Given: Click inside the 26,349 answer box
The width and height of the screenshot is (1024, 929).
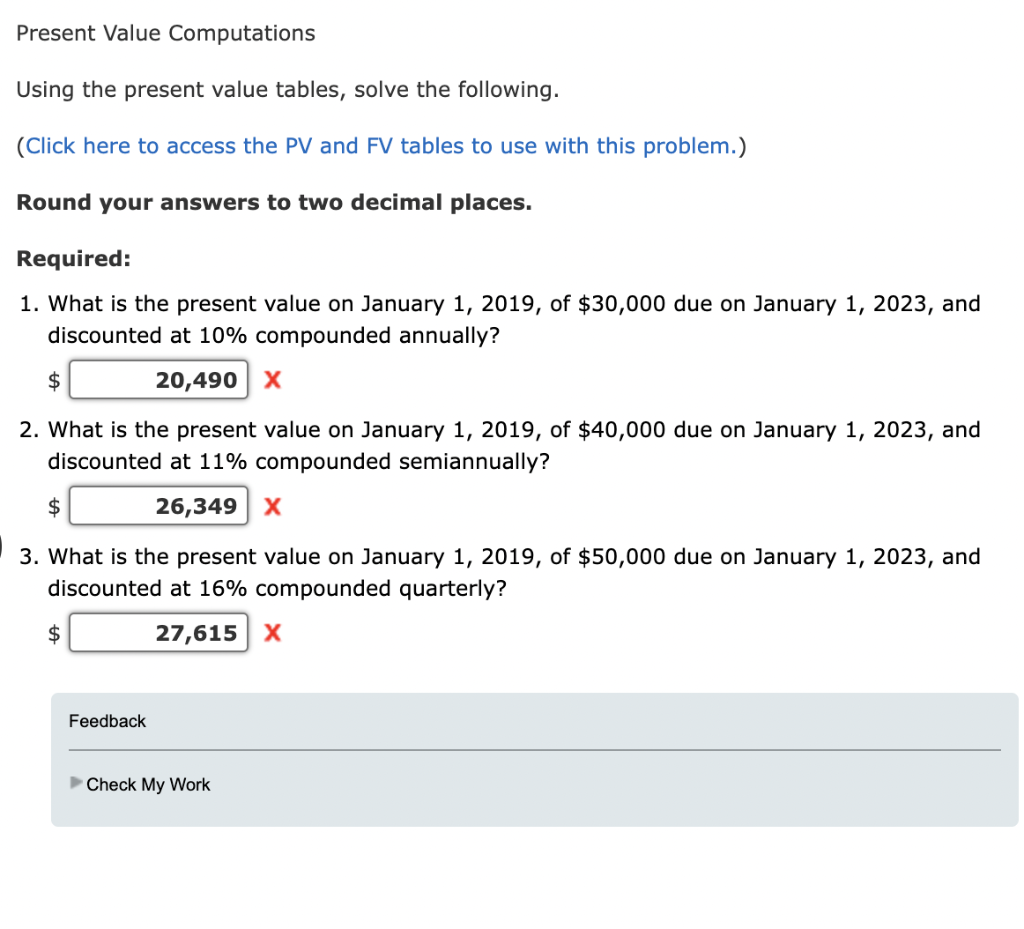Looking at the screenshot, I should (158, 506).
